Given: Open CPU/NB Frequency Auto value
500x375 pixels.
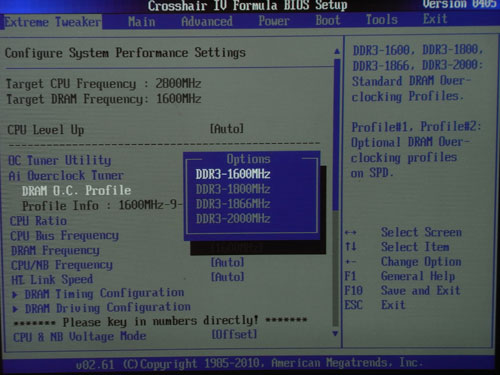Looking at the screenshot, I should coord(228,262).
